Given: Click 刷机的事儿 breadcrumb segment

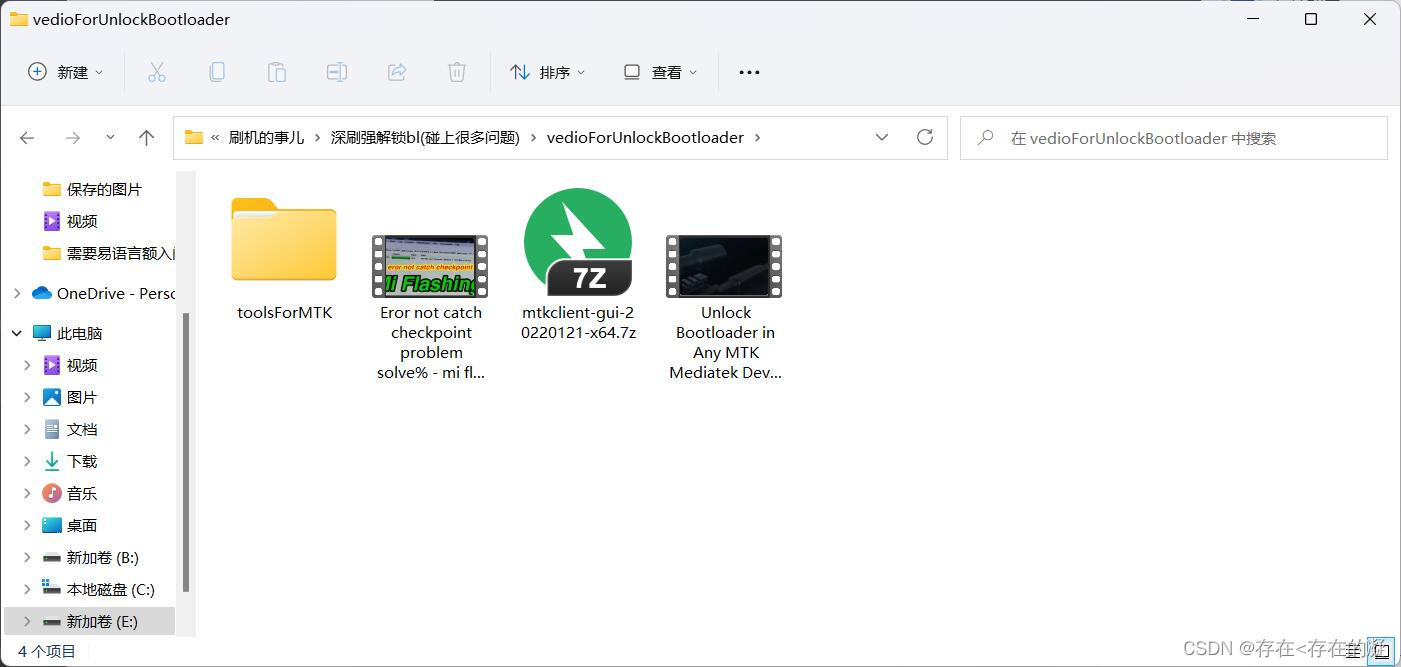Looking at the screenshot, I should tap(266, 138).
